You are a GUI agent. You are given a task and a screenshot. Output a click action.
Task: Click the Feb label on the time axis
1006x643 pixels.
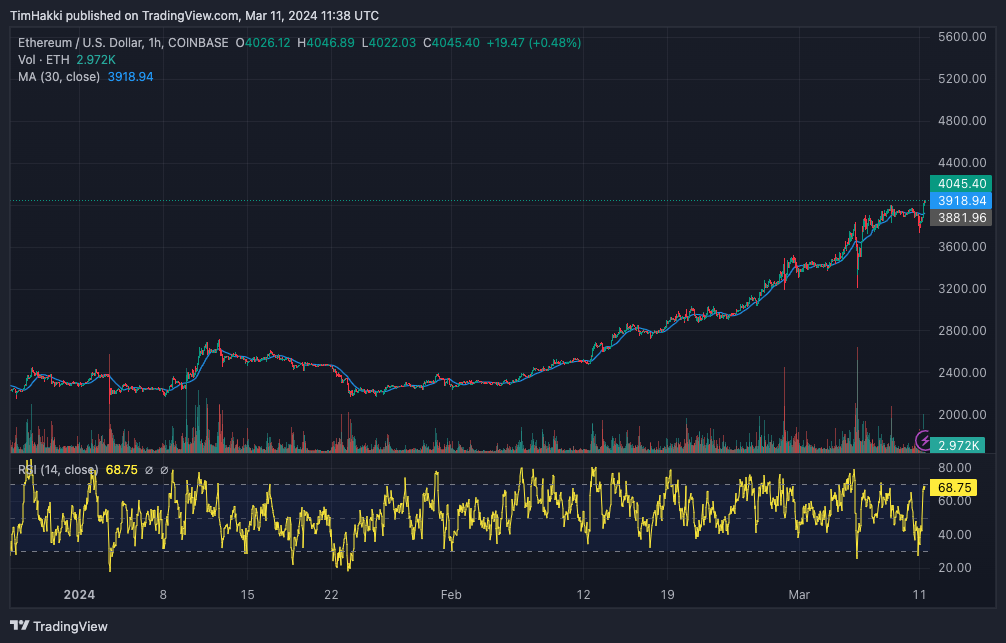coord(451,595)
